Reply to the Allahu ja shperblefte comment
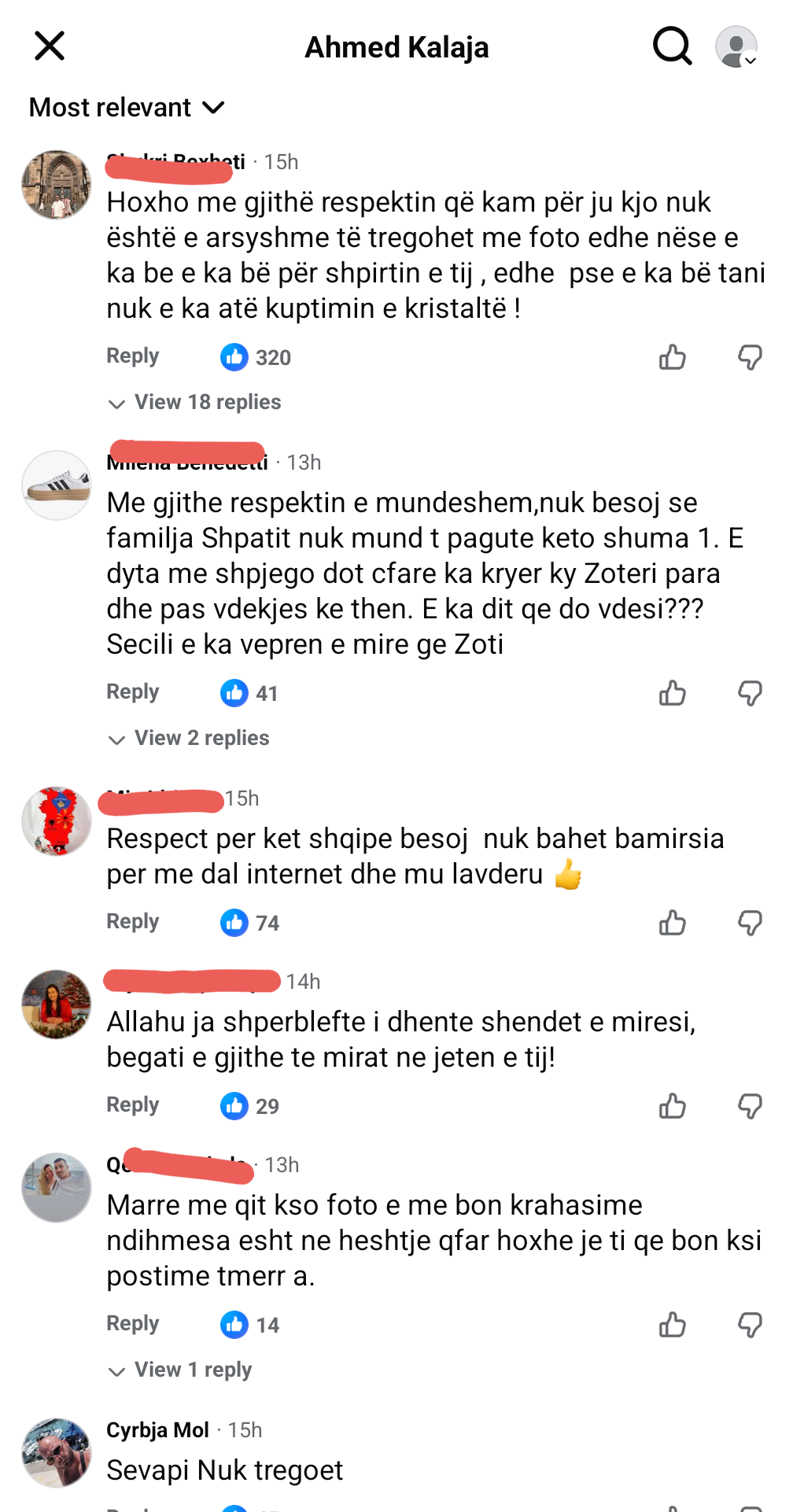Viewport: 793px width, 1512px height. [x=133, y=1104]
